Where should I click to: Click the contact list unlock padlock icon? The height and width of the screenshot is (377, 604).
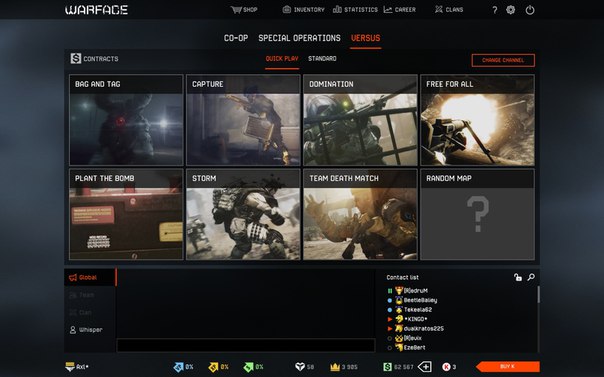518,277
